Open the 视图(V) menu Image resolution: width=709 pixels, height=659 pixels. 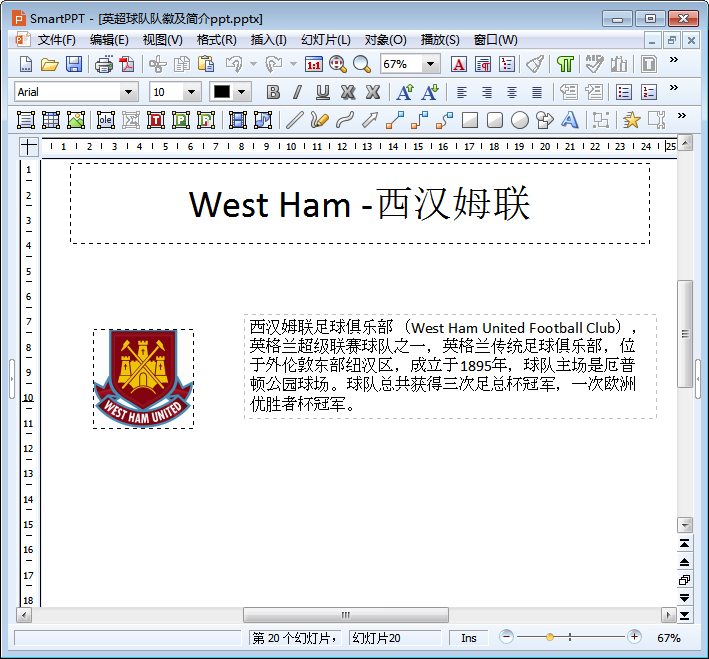[162, 40]
